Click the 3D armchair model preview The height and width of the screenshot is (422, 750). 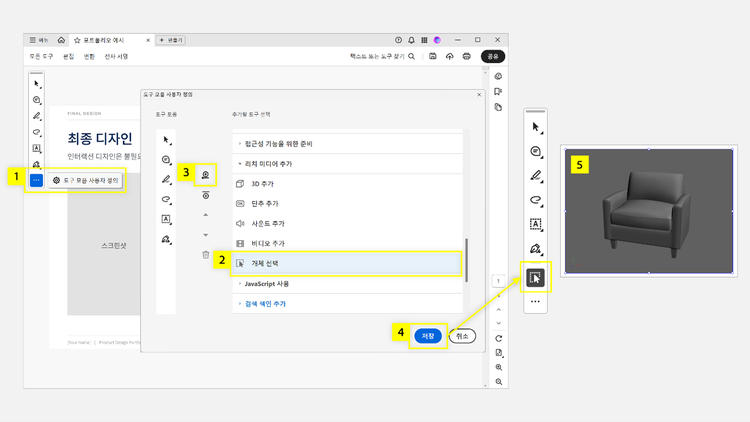pyautogui.click(x=649, y=211)
